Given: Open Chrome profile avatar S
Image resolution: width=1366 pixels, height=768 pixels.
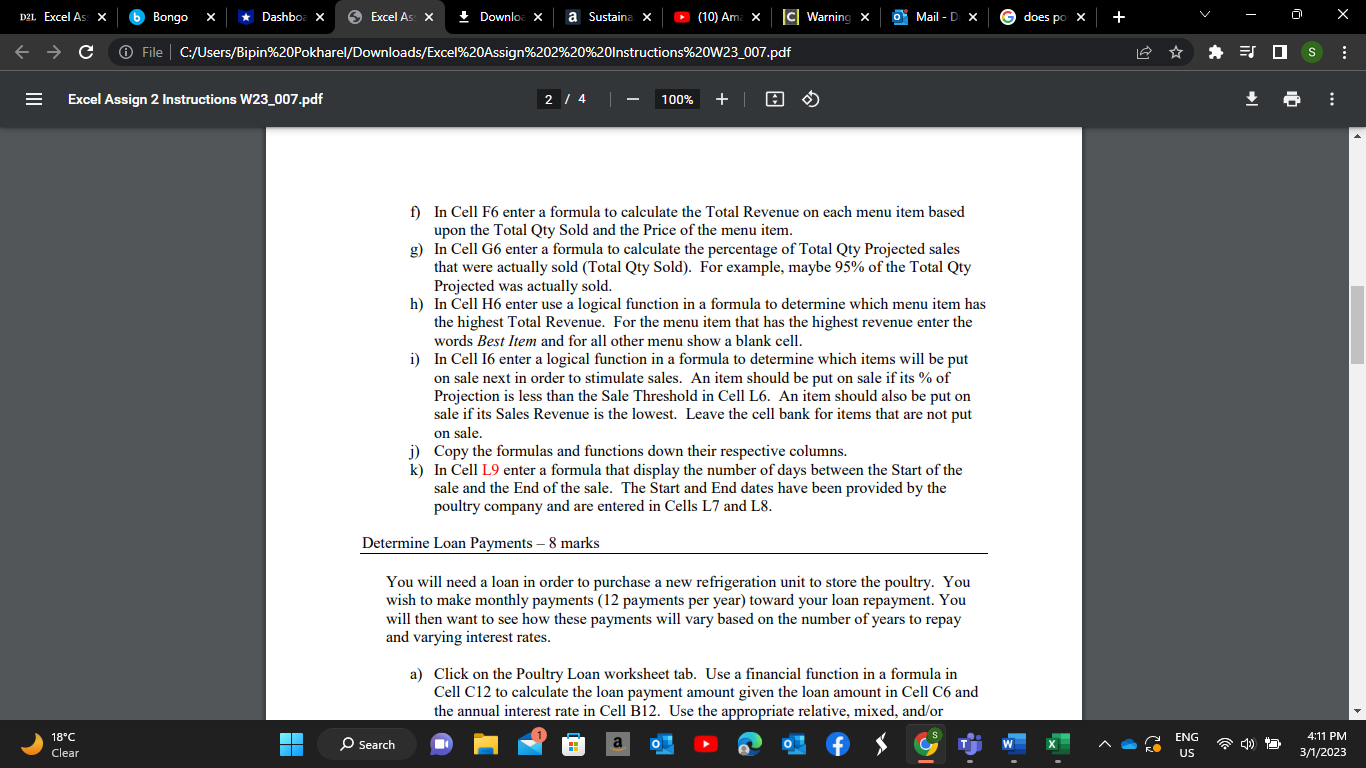Looking at the screenshot, I should pos(1311,52).
